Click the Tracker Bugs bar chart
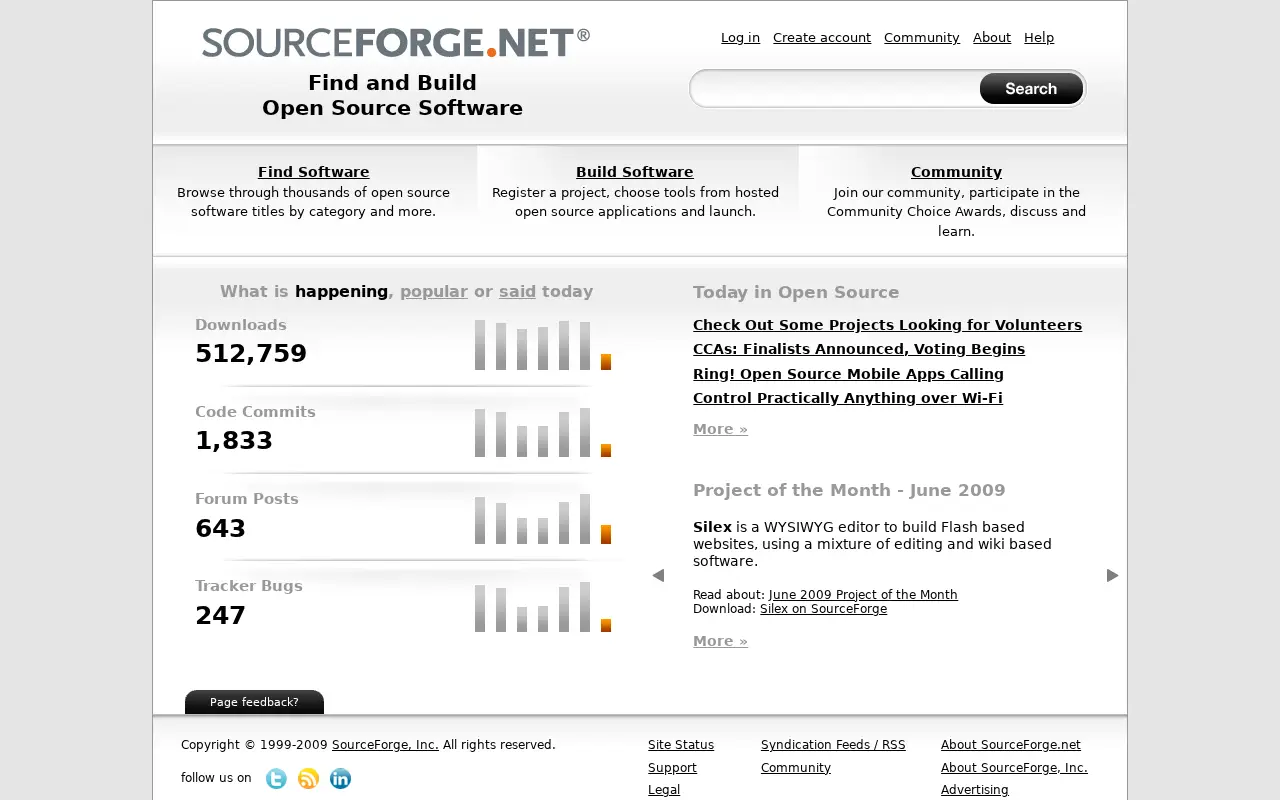 tap(543, 606)
